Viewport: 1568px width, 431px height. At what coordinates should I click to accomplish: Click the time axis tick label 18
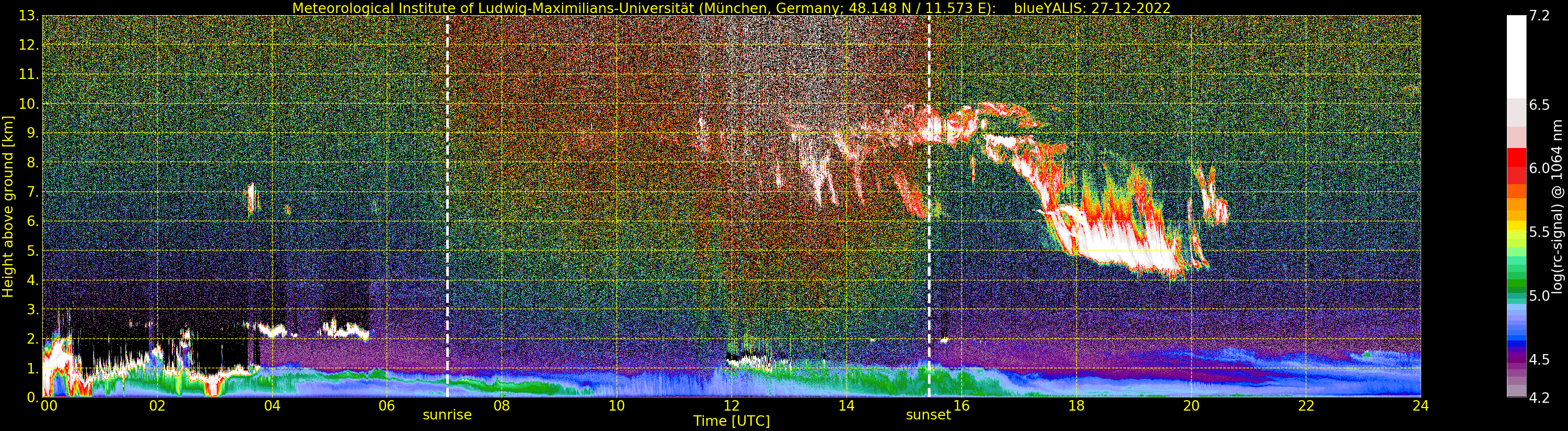click(x=1076, y=405)
